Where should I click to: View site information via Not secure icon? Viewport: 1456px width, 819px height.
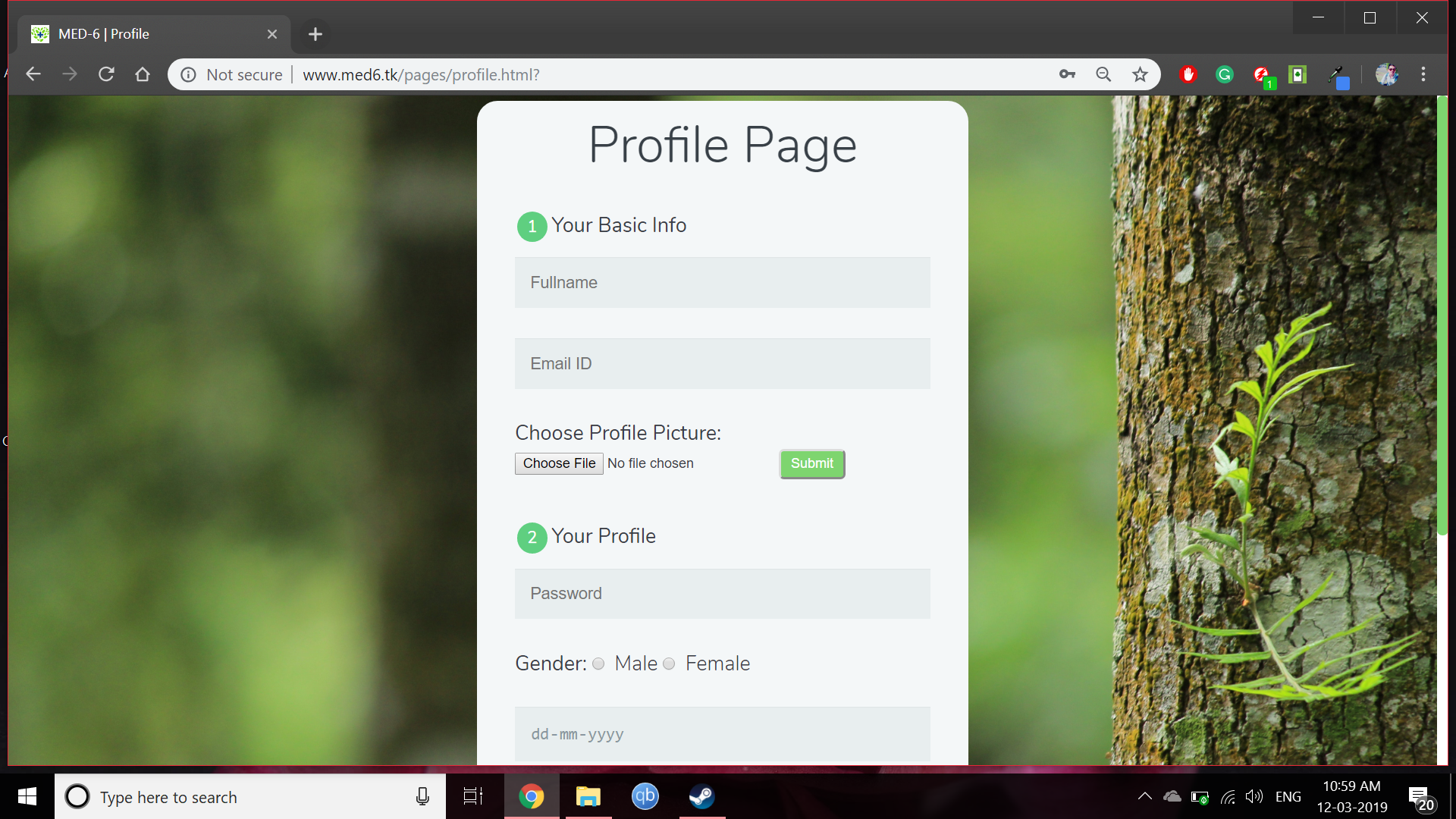pyautogui.click(x=189, y=74)
